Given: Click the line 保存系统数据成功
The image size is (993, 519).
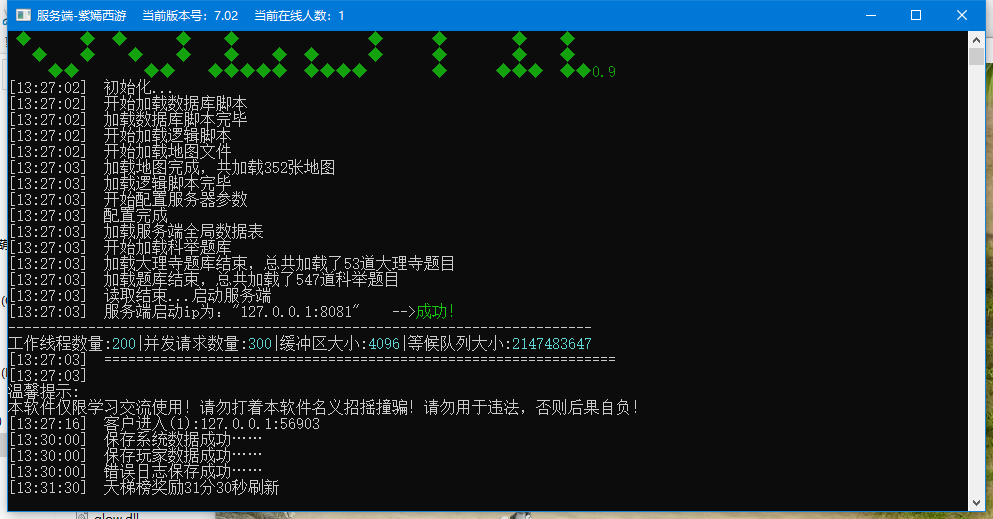Looking at the screenshot, I should coord(183,439).
